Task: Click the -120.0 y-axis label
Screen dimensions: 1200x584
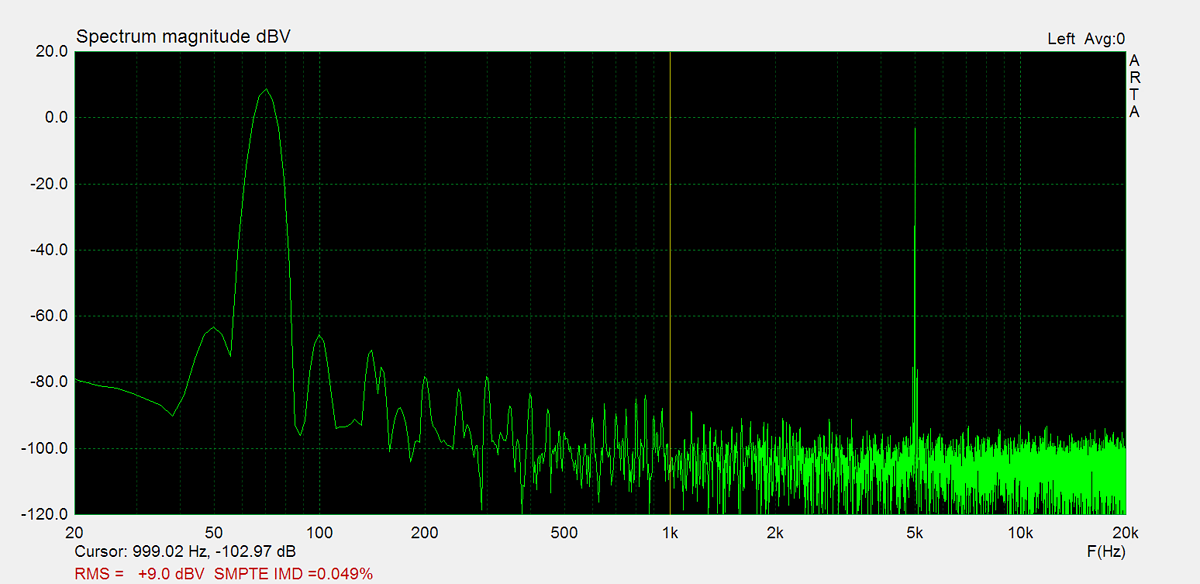Action: coord(44,514)
